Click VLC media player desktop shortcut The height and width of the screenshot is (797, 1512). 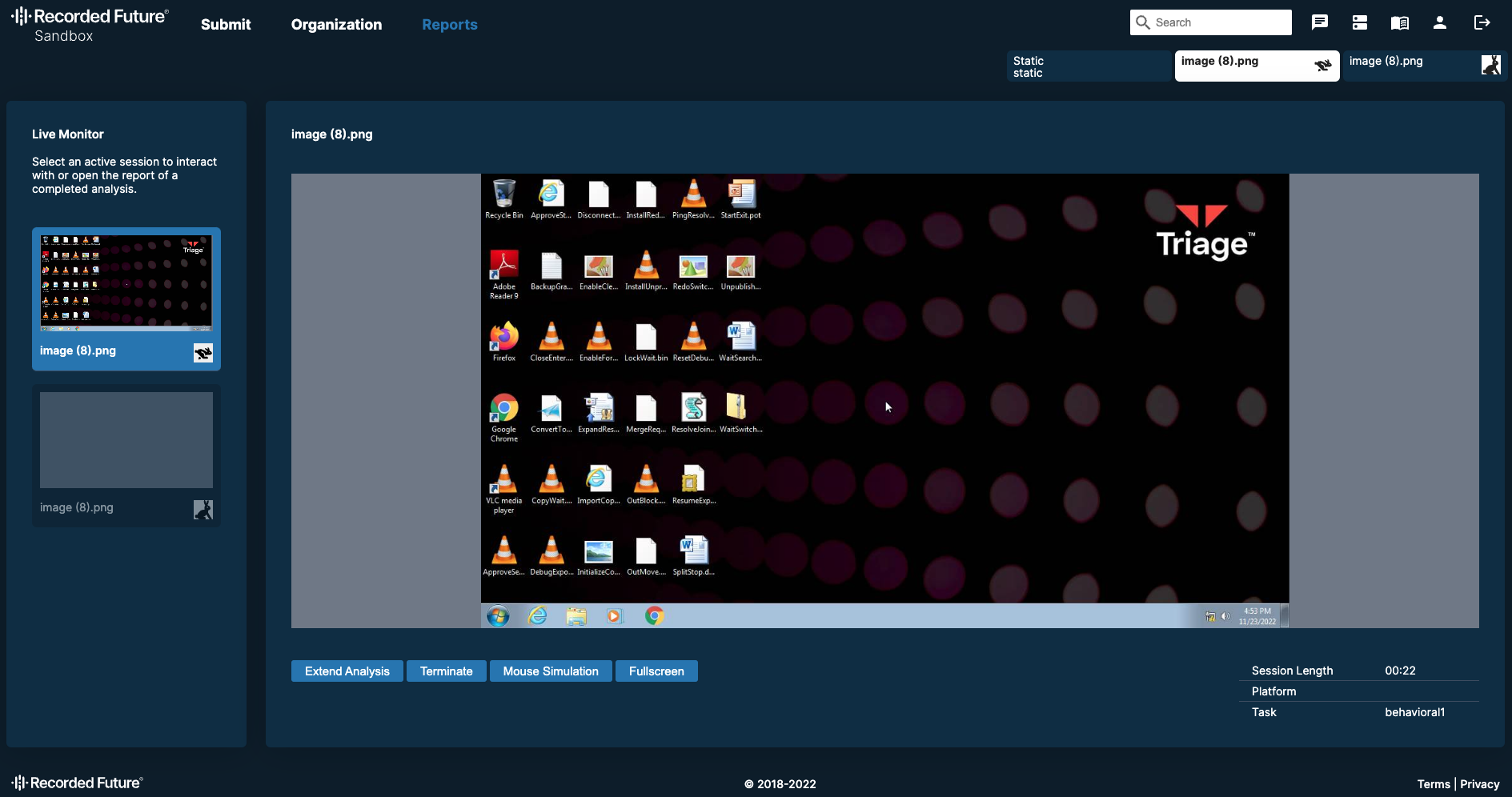click(504, 480)
